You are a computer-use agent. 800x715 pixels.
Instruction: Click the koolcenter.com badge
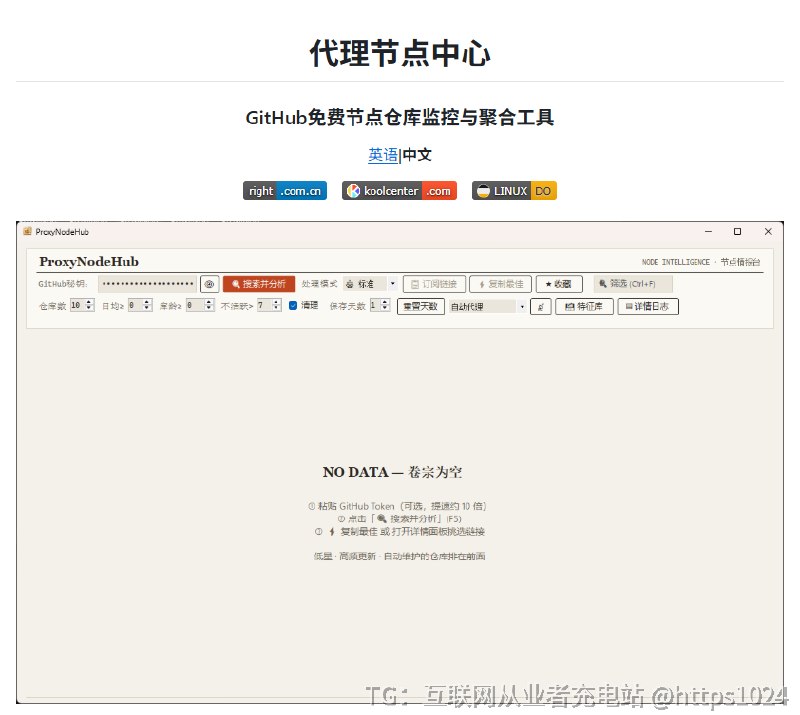tap(399, 191)
